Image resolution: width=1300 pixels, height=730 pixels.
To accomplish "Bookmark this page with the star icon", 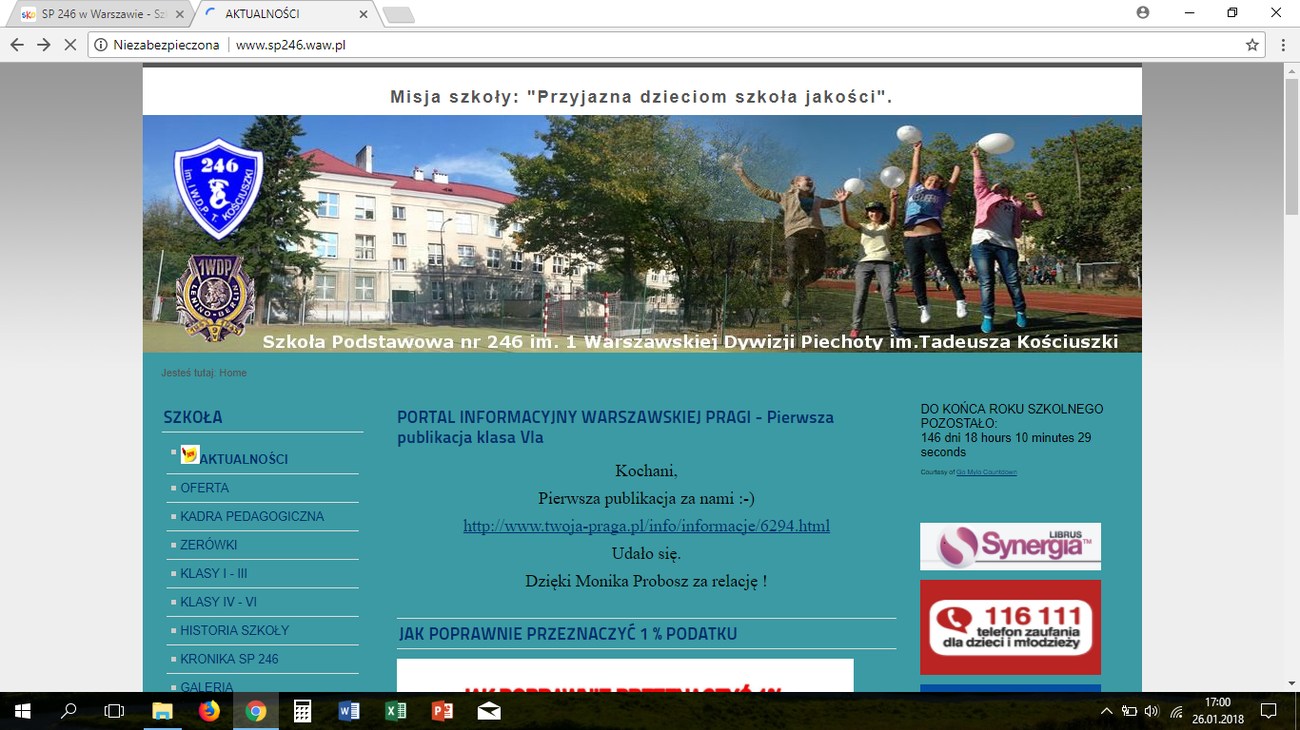I will pyautogui.click(x=1252, y=45).
